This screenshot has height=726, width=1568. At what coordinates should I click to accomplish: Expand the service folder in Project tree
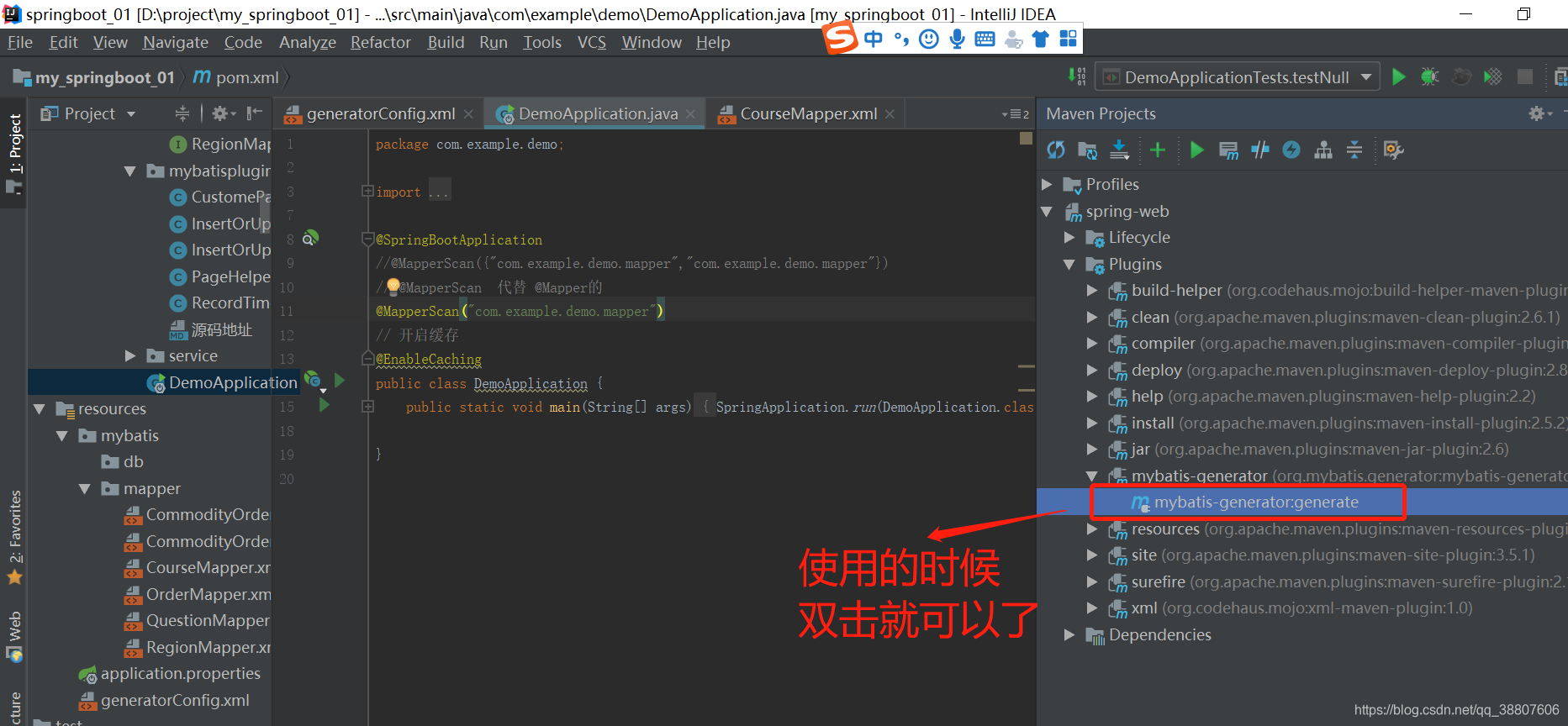[x=130, y=355]
